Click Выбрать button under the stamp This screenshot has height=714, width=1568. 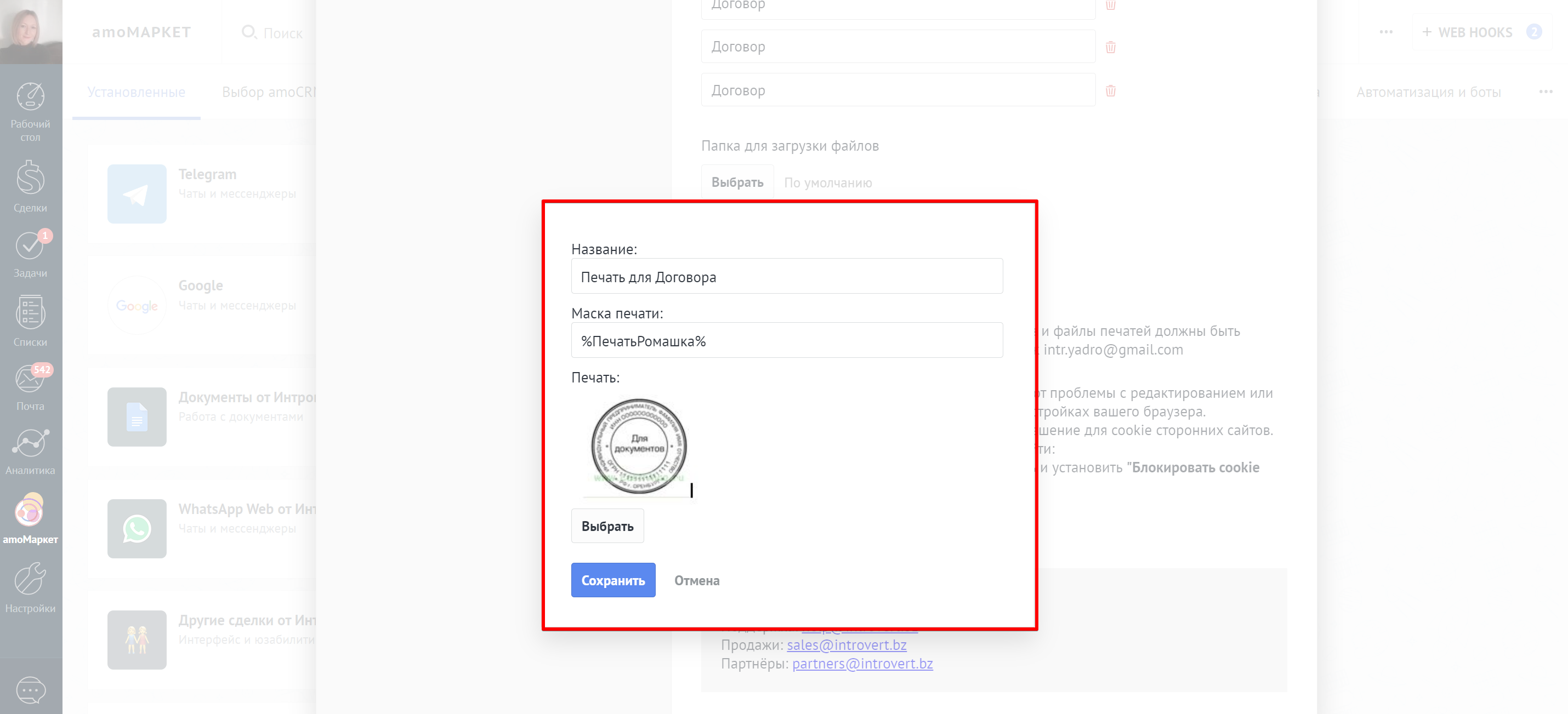(607, 526)
